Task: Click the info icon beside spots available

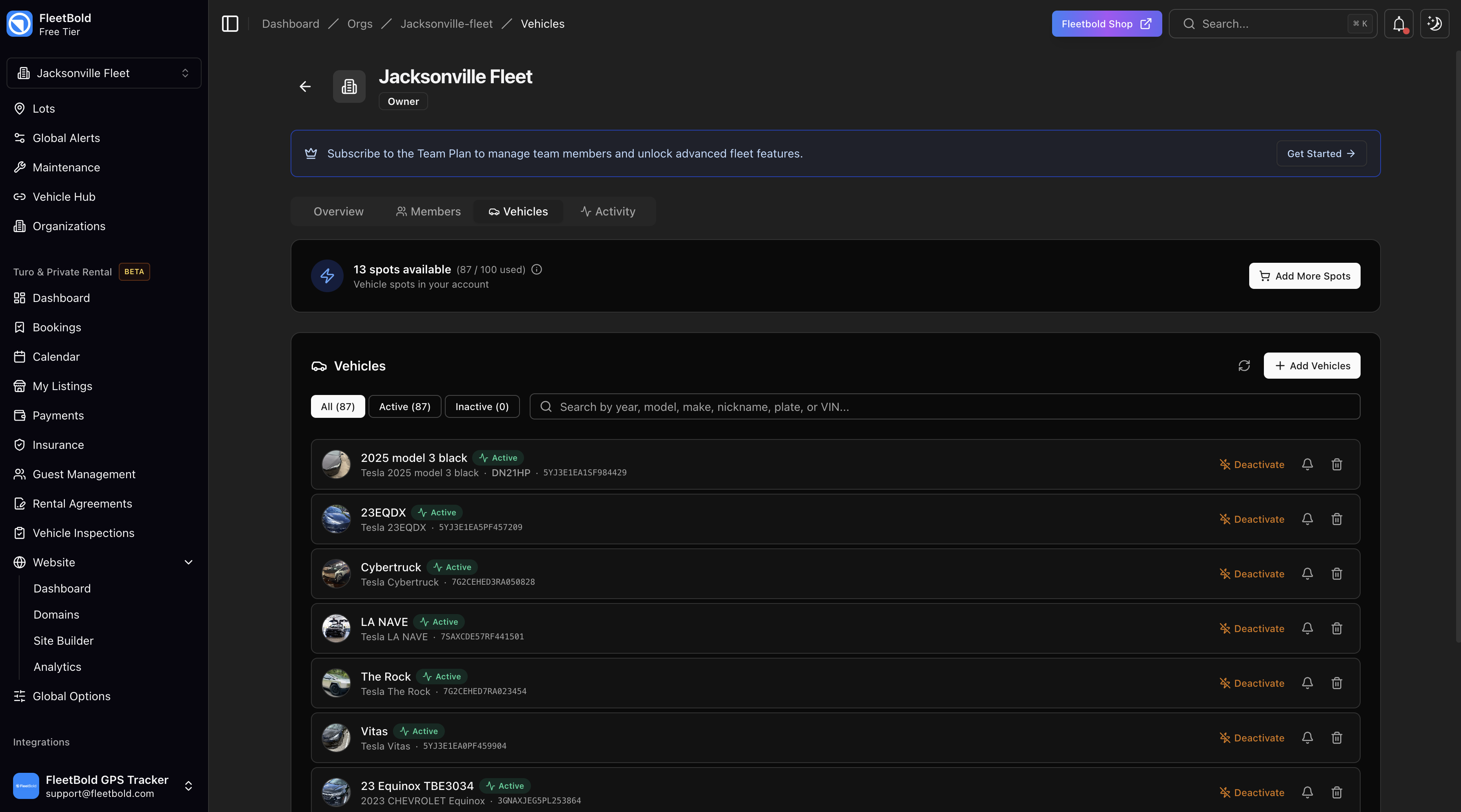Action: coord(537,269)
